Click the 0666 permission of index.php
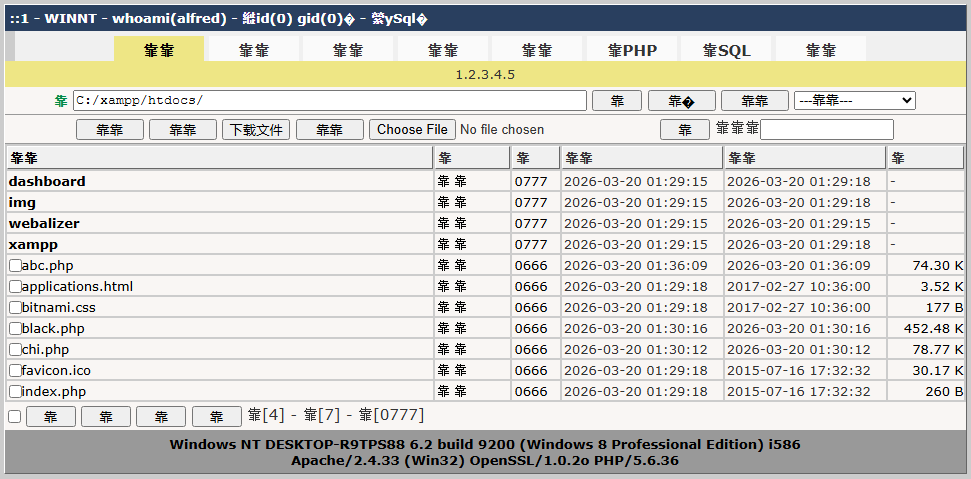Viewport: 971px width, 479px height. (x=531, y=392)
